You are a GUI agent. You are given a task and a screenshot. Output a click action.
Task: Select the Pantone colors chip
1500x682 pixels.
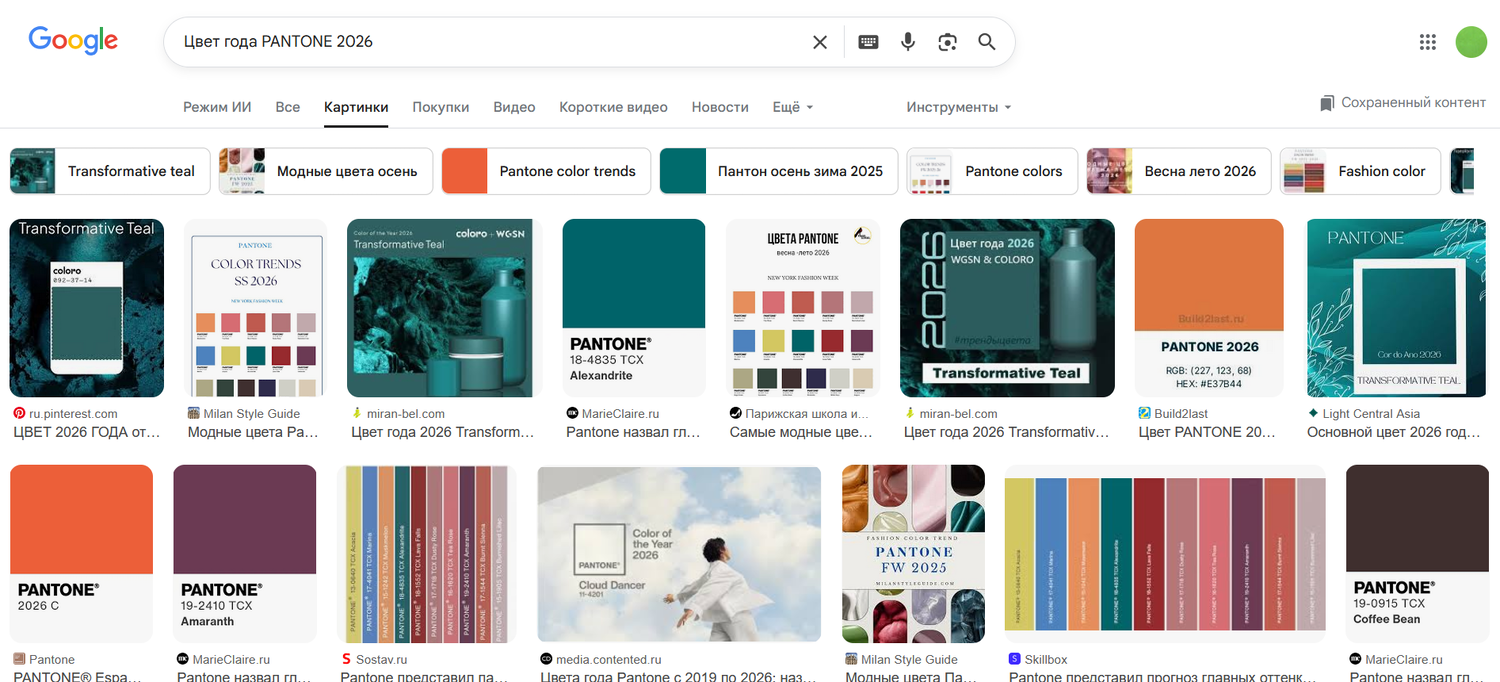tap(993, 171)
